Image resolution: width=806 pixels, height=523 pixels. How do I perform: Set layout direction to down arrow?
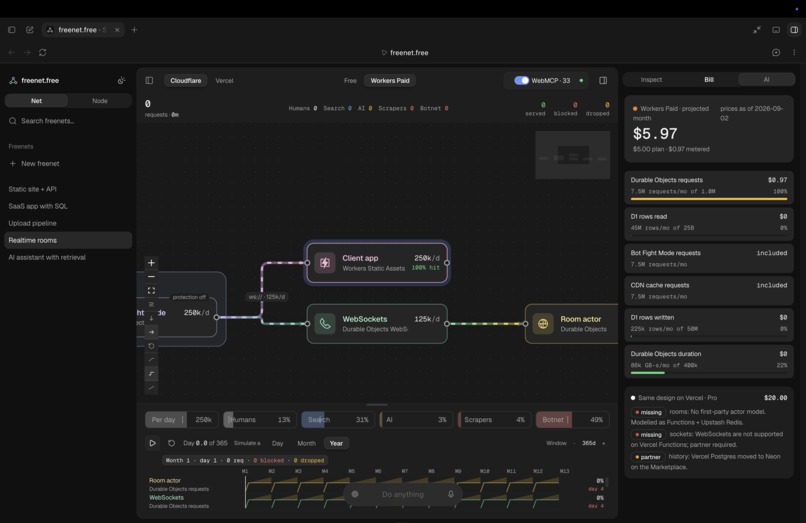151,318
